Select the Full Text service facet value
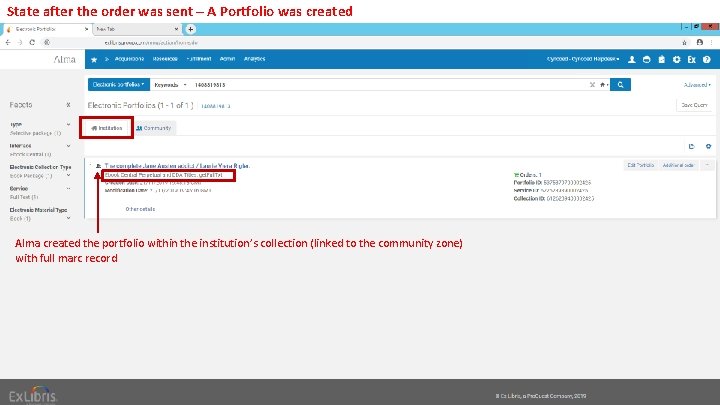720x405 pixels. 24,197
